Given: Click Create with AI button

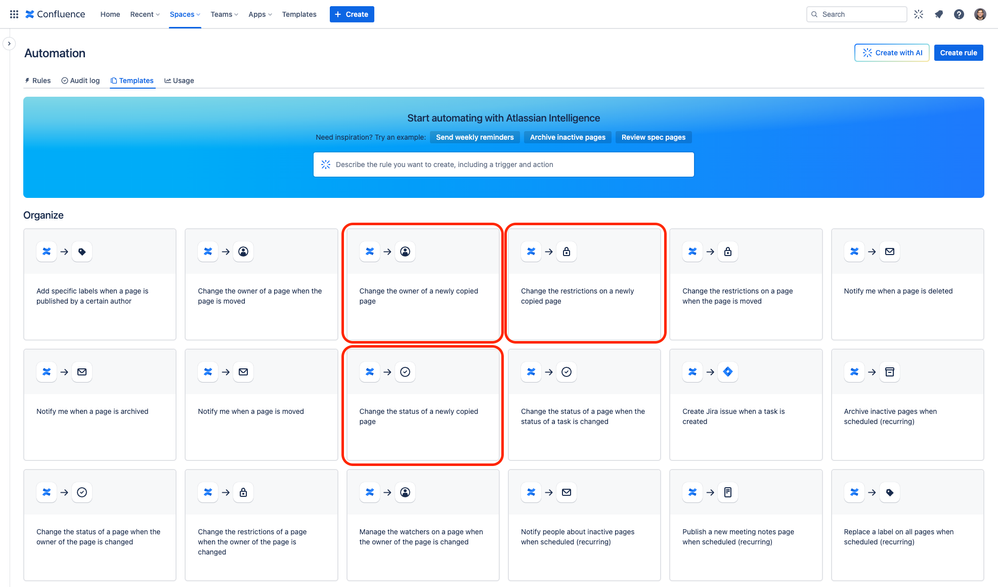Looking at the screenshot, I should pos(892,53).
